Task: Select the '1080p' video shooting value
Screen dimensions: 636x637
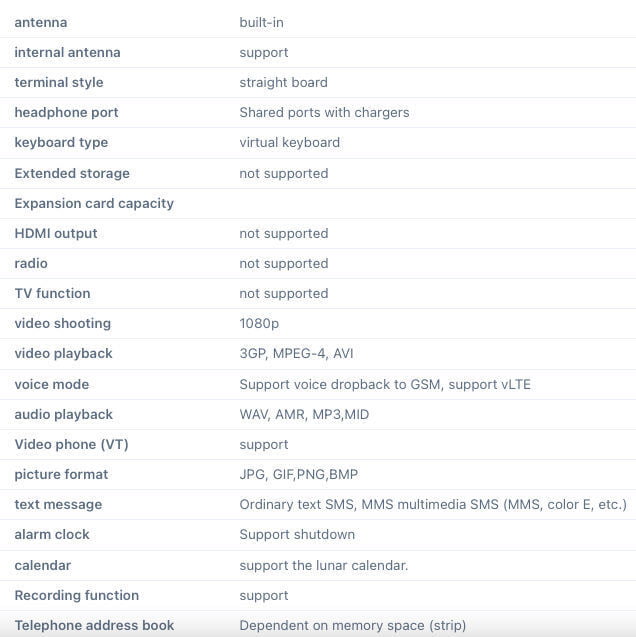Action: (x=259, y=323)
